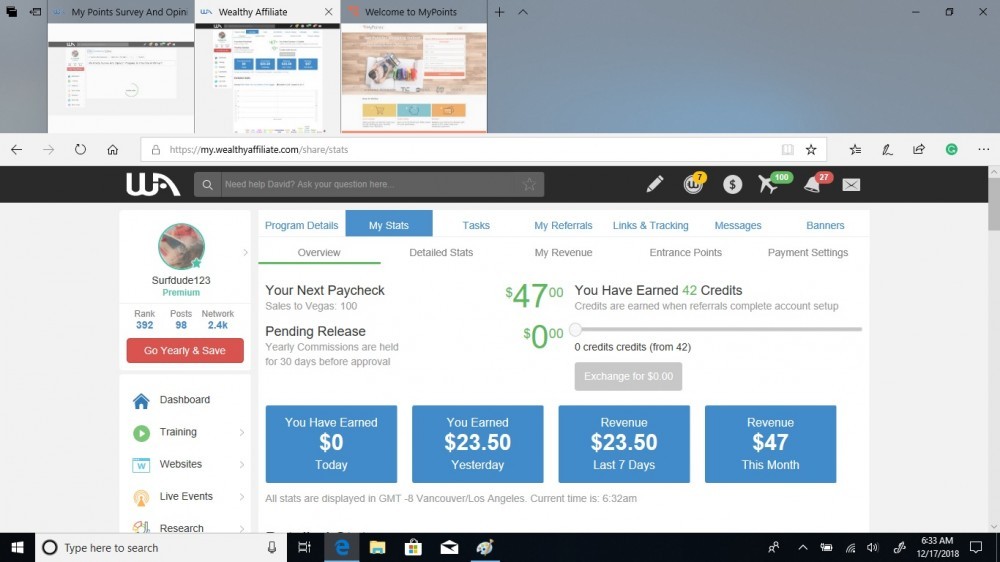Screen dimensions: 1000x562
Task: Select the Overview sub-tab
Action: click(x=319, y=253)
